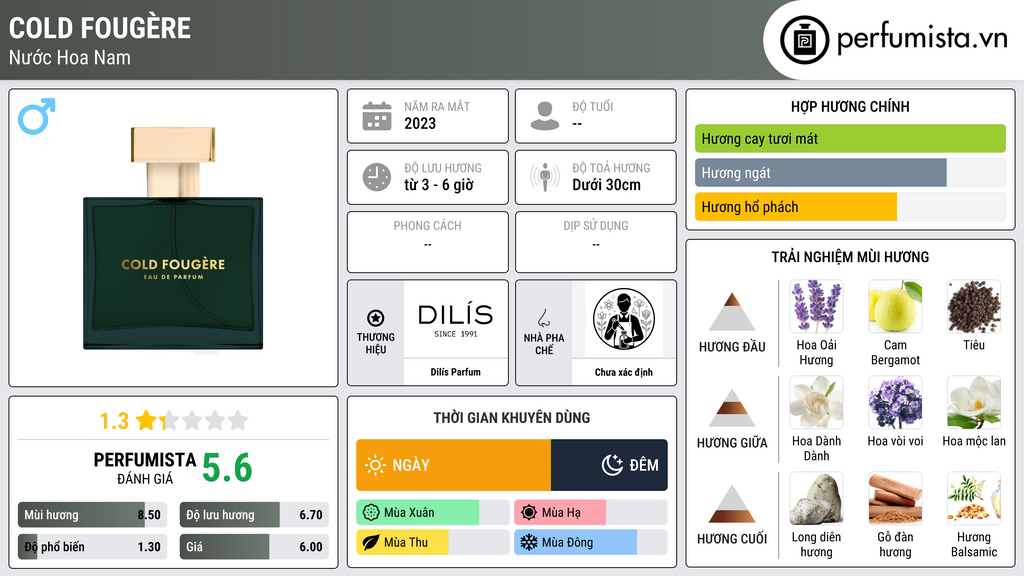1024x576 pixels.
Task: Click the Trải nghiệm mùi hương heading
Action: click(x=850, y=257)
